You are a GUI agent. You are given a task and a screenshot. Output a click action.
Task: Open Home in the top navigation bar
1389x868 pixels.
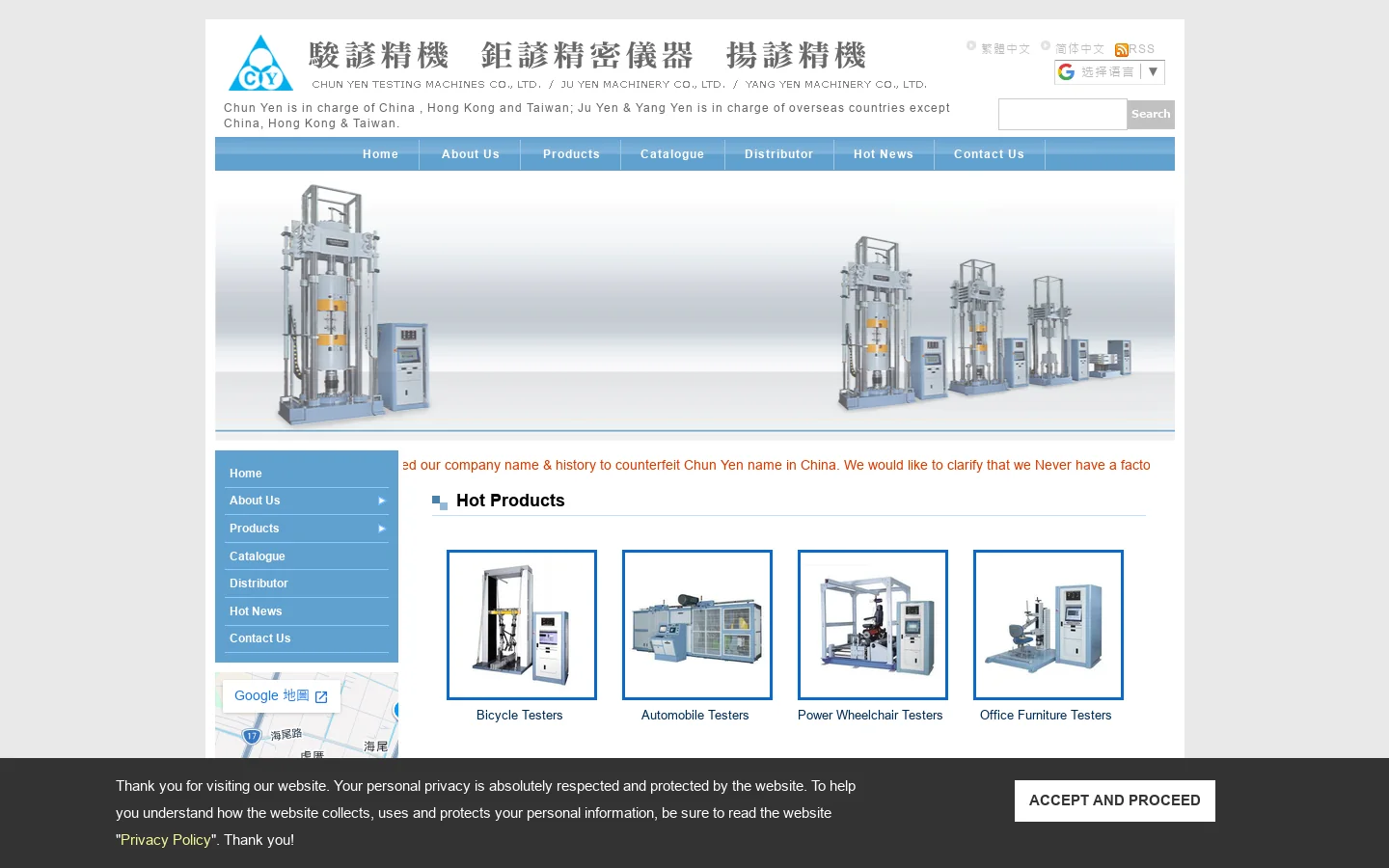coord(380,154)
